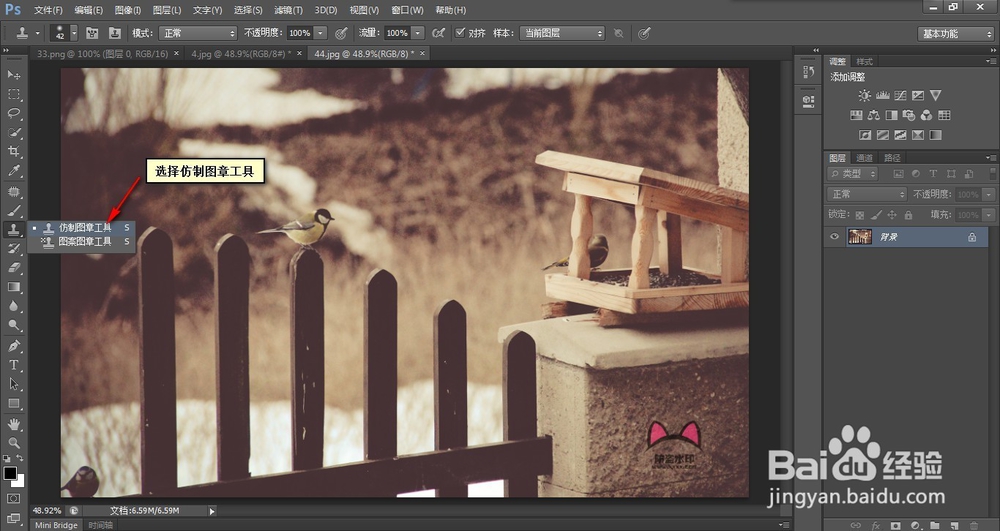Click the foreground color swatch
1000x531 pixels.
[10, 473]
